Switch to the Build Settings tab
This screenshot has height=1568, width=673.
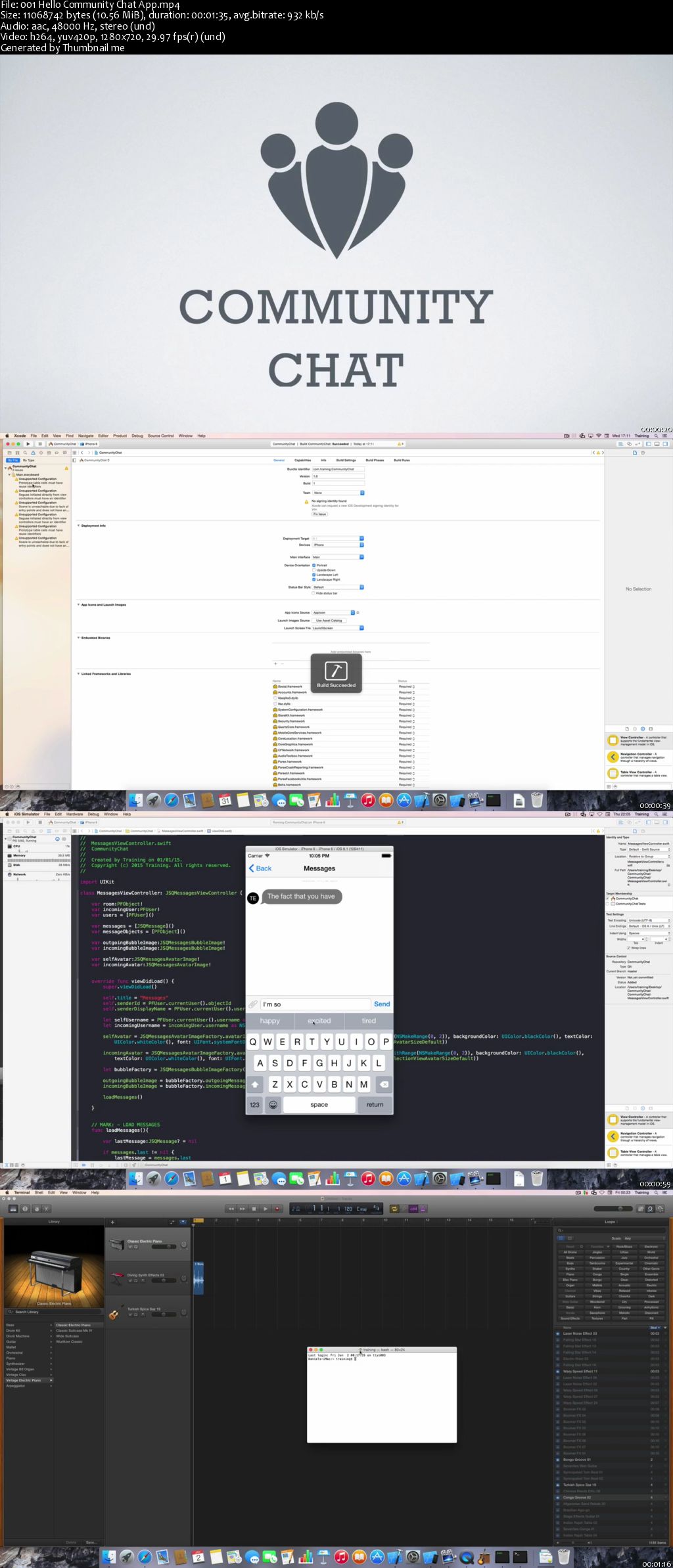coord(346,460)
